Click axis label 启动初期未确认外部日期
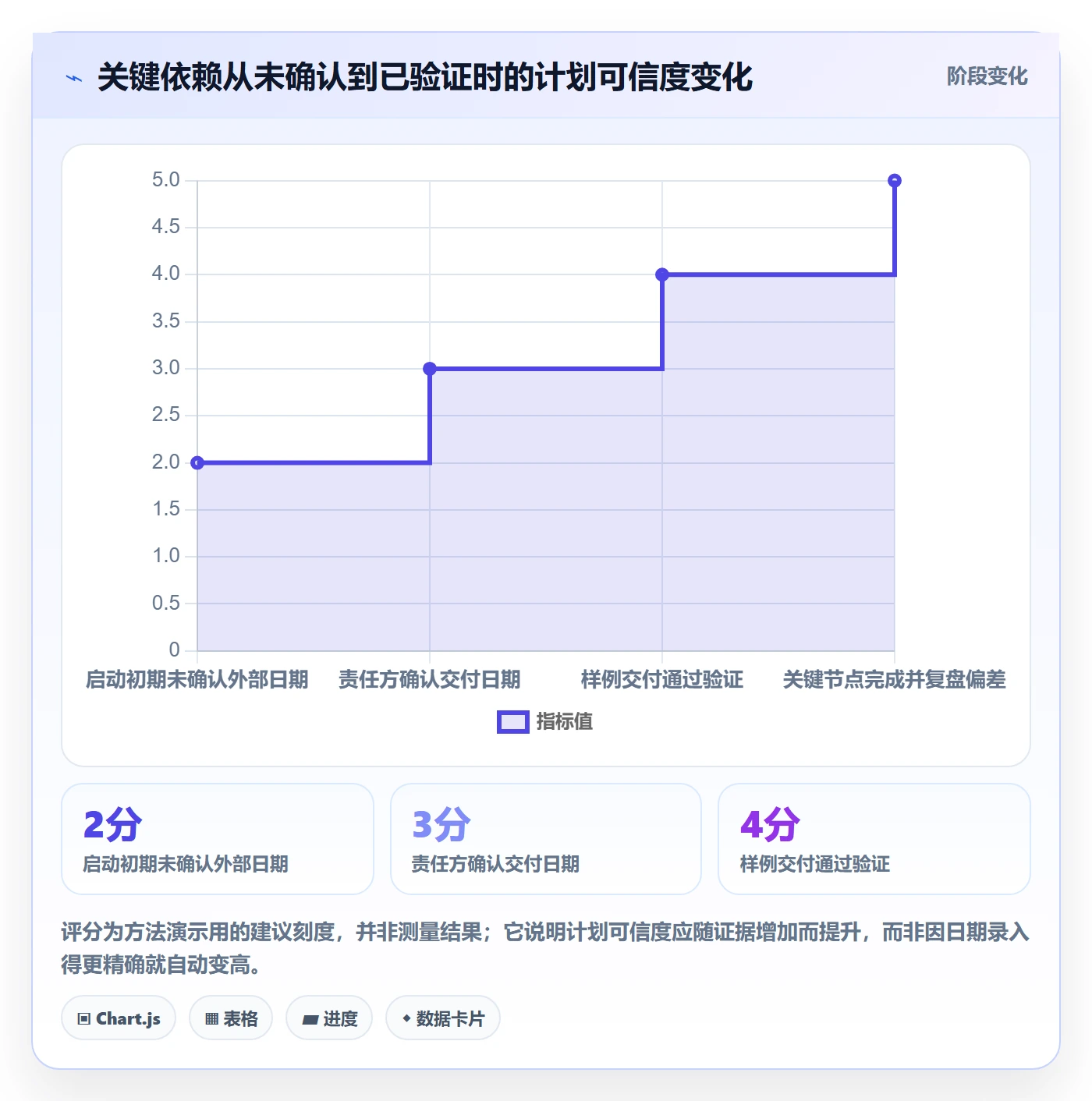The width and height of the screenshot is (1092, 1101). coord(197,680)
